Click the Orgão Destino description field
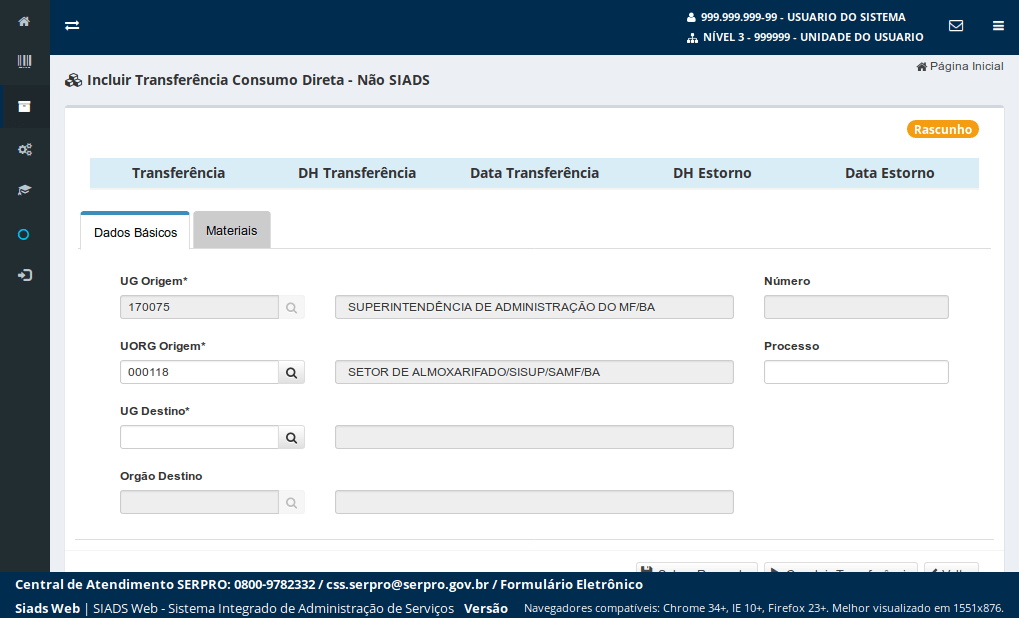The height and width of the screenshot is (618, 1019). (x=534, y=502)
